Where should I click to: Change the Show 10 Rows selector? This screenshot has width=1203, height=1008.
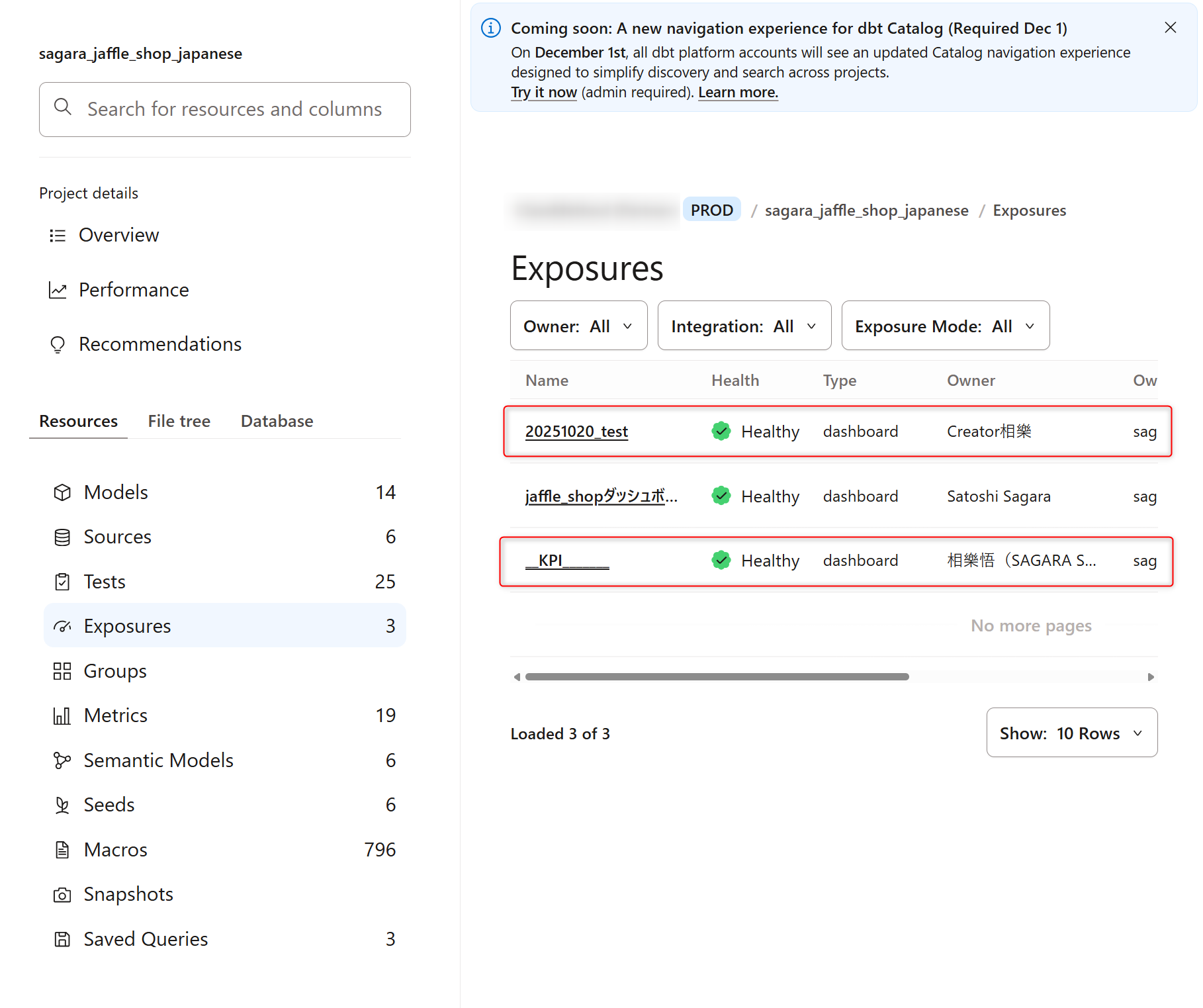[x=1071, y=733]
